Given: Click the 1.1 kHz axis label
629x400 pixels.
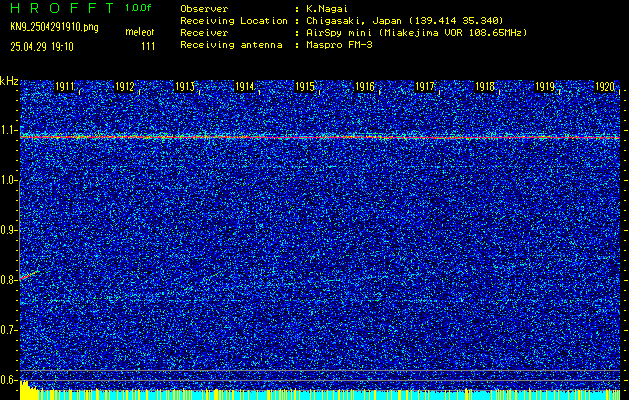Looking at the screenshot, I should pyautogui.click(x=8, y=130).
